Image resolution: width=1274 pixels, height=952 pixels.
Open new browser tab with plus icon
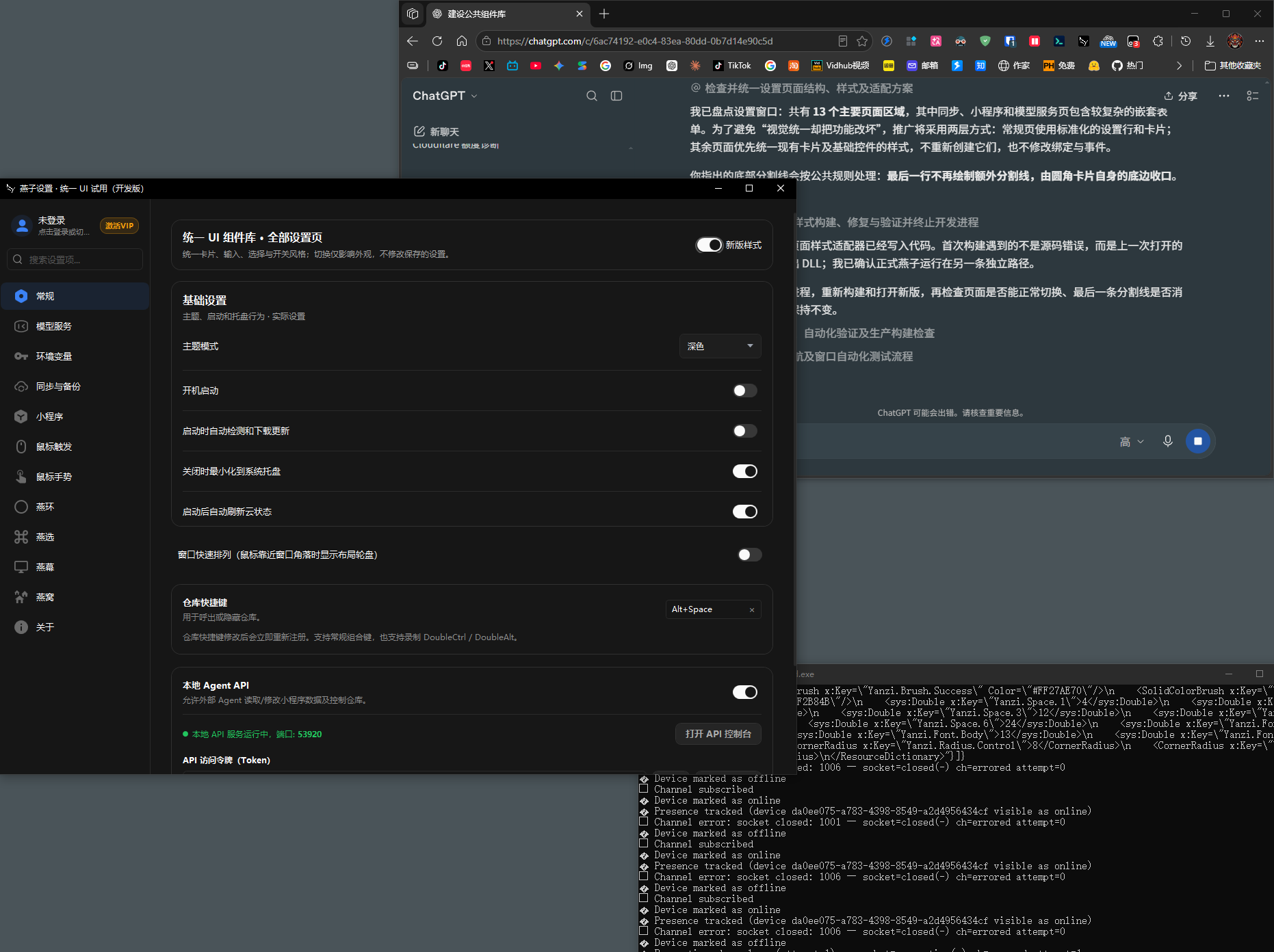[604, 14]
